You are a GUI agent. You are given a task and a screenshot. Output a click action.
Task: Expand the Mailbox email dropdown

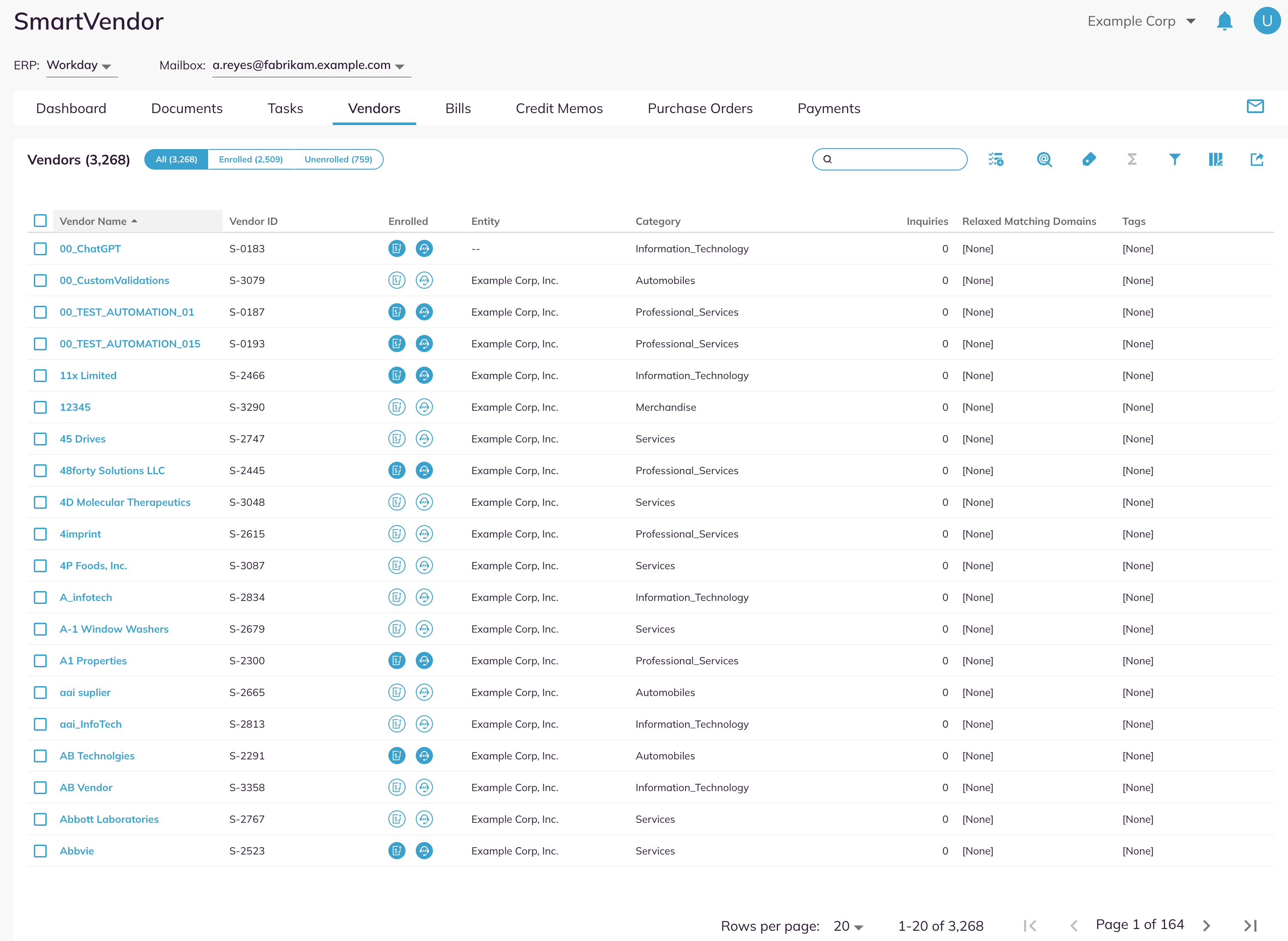(x=311, y=66)
